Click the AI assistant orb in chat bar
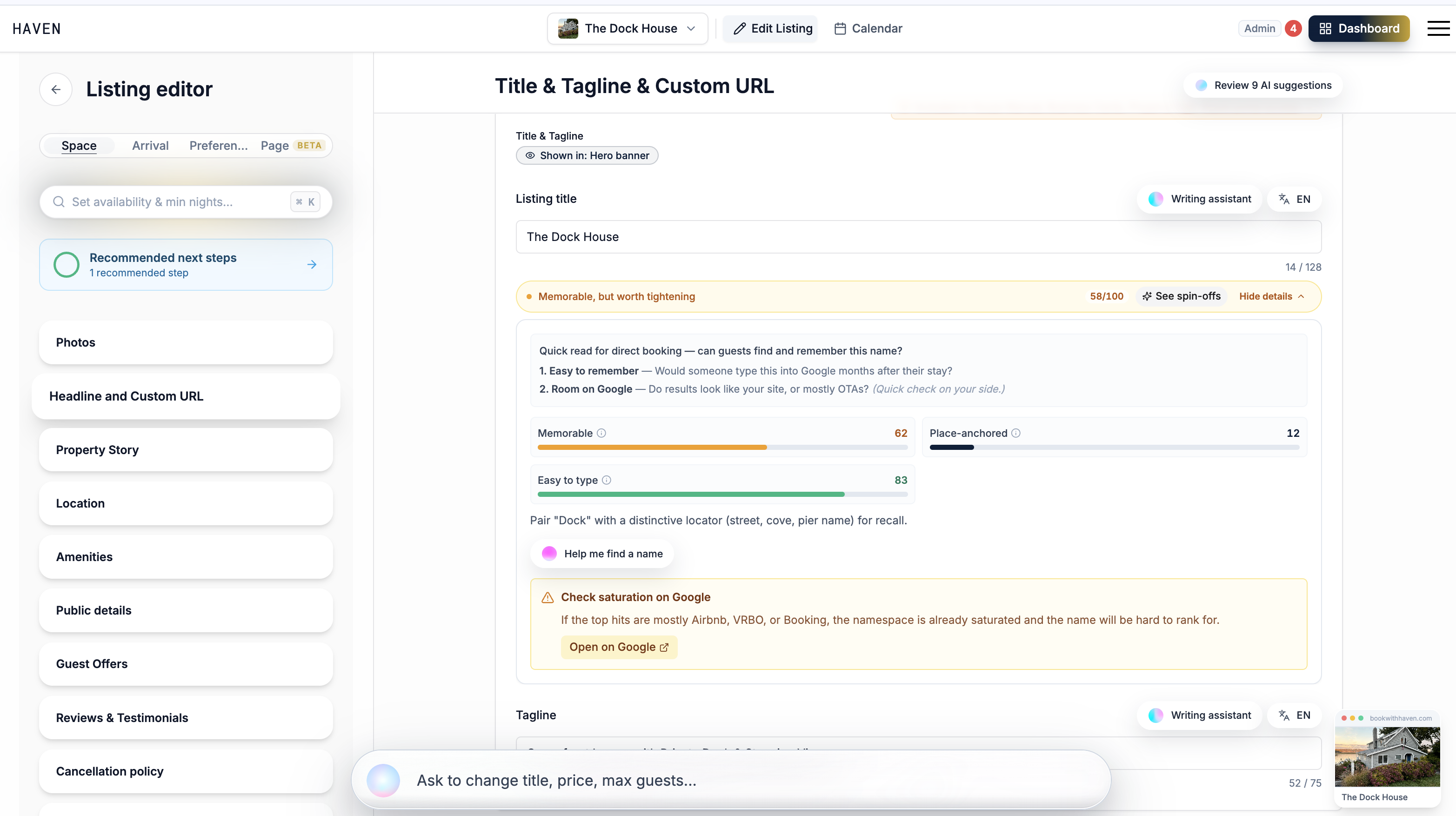 click(383, 780)
